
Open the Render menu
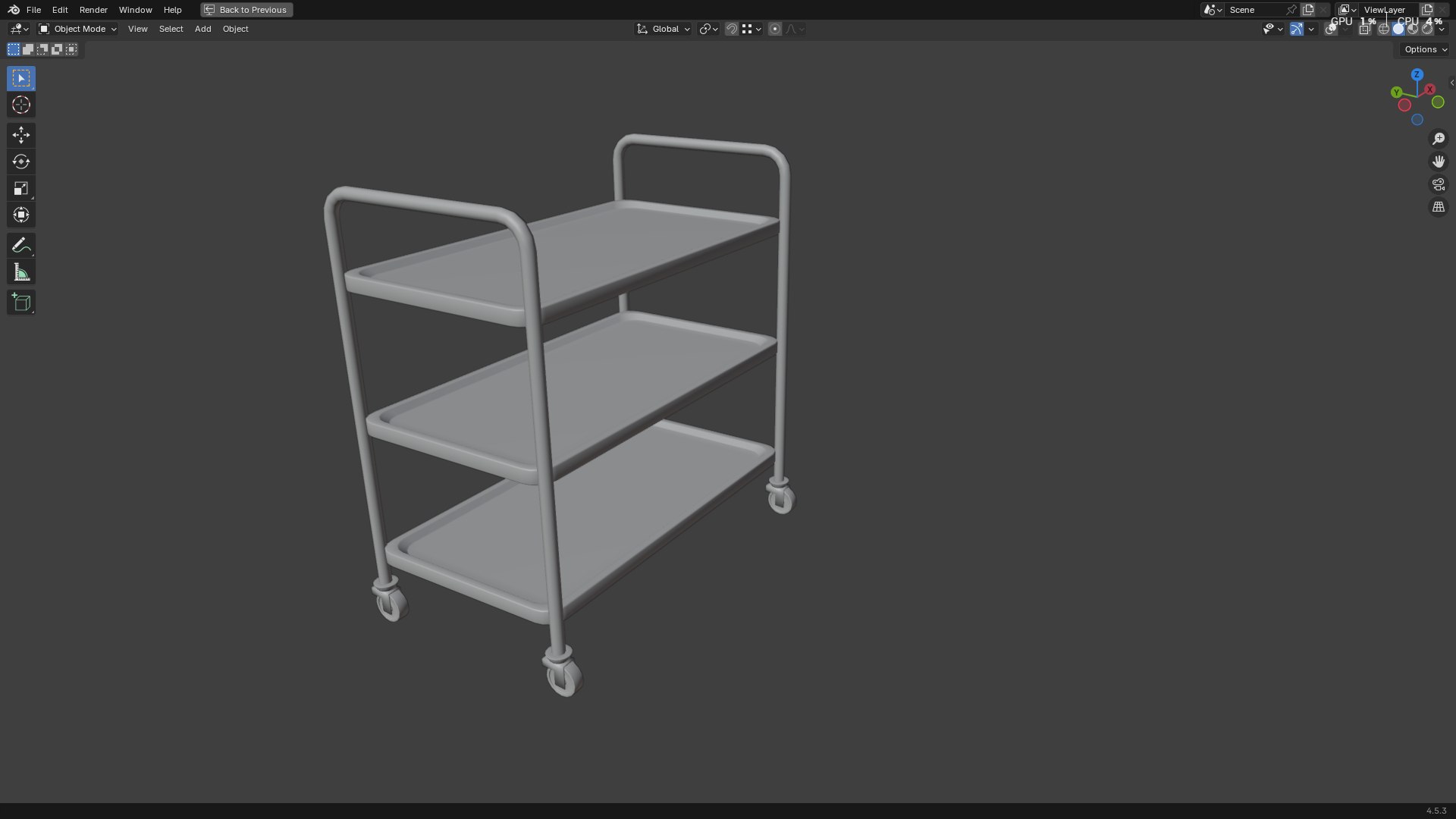[93, 10]
